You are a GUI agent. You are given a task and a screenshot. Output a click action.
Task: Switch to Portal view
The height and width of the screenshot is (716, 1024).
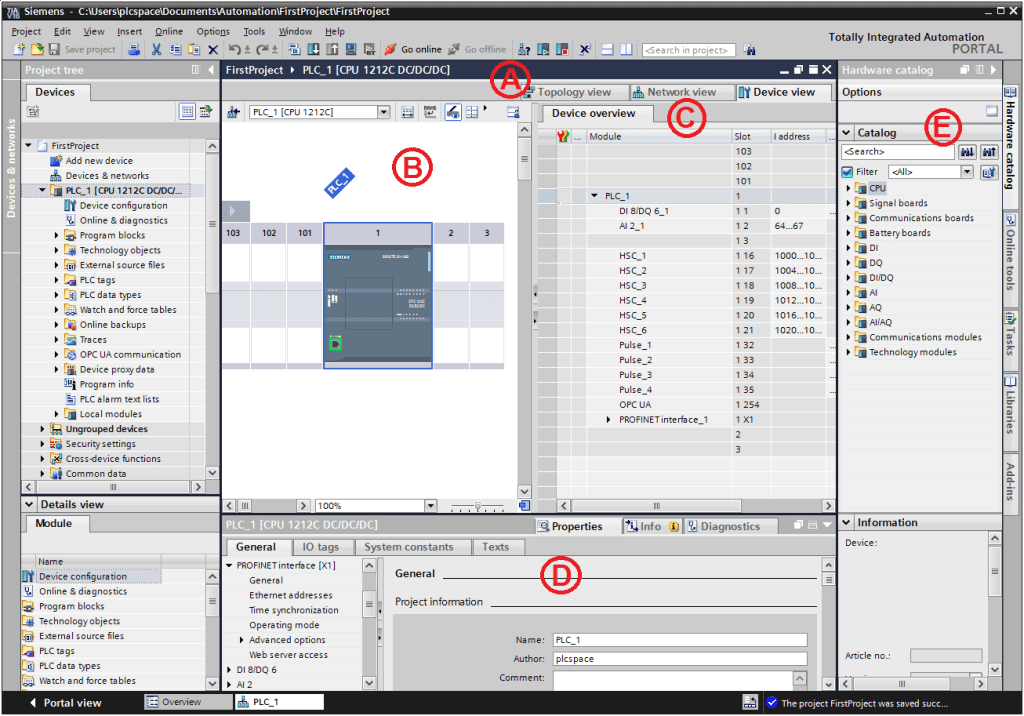pos(66,702)
